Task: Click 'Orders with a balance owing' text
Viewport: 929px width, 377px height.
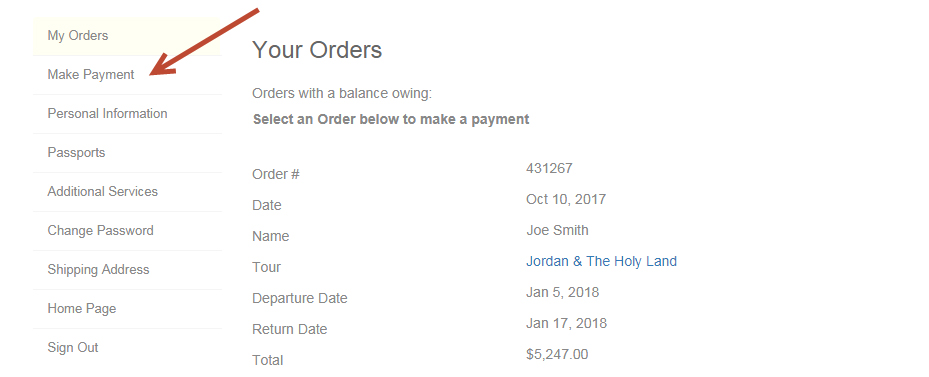Action: pyautogui.click(x=342, y=94)
